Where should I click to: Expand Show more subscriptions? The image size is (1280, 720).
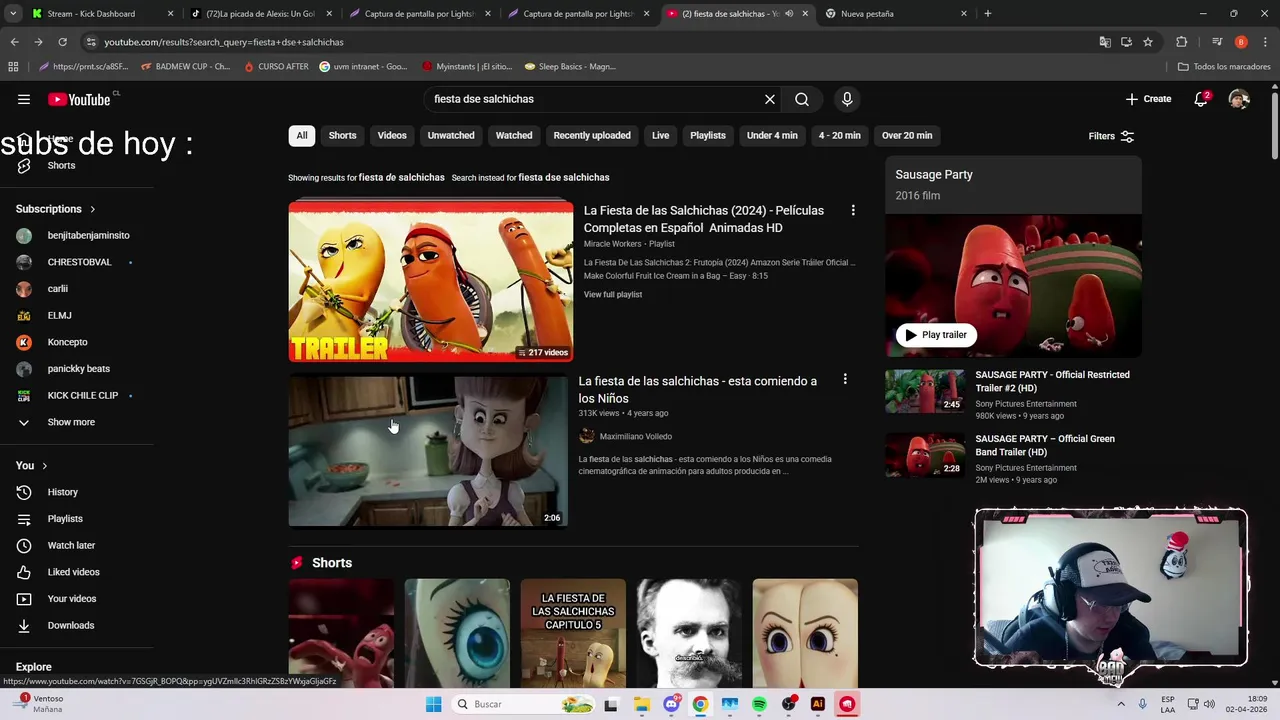[x=71, y=422]
